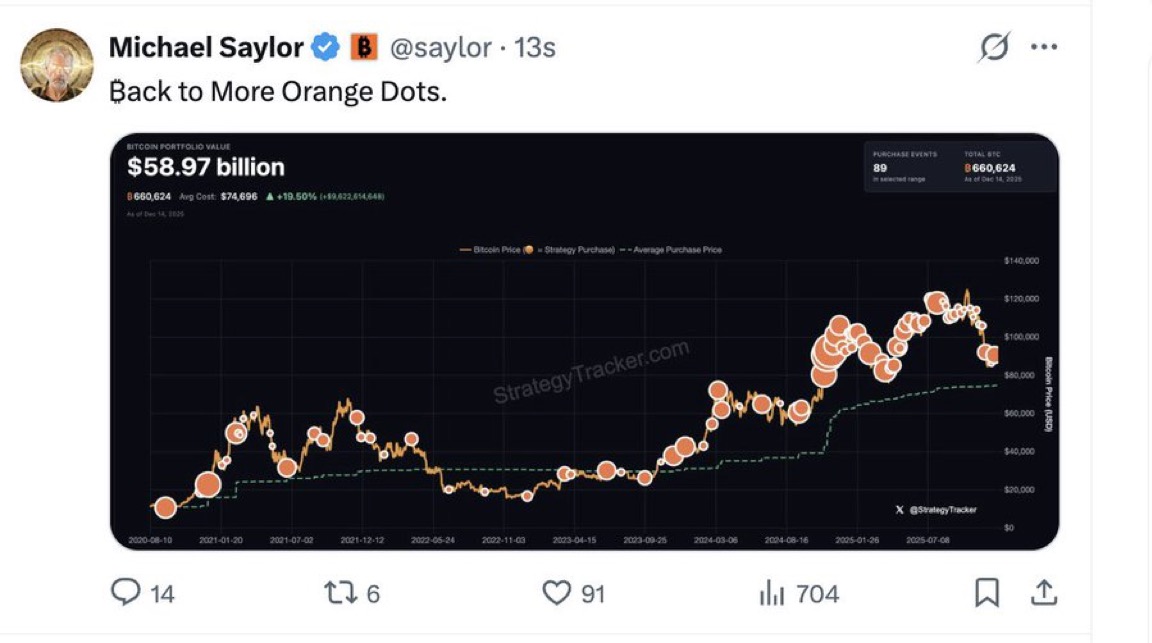This screenshot has height=643, width=1152.
Task: Click the blue verified checkmark badge
Action: [327, 47]
